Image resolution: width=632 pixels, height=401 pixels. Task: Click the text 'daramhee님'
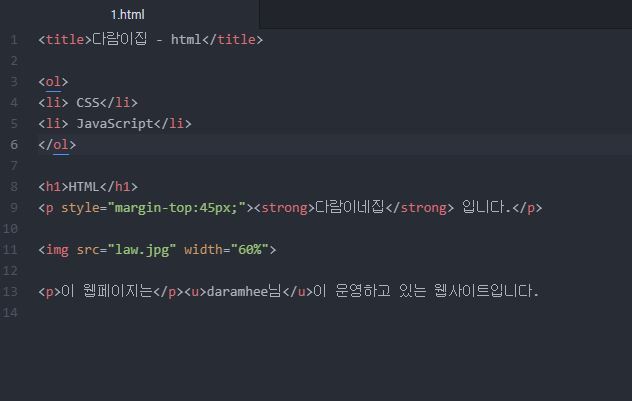[x=244, y=291]
